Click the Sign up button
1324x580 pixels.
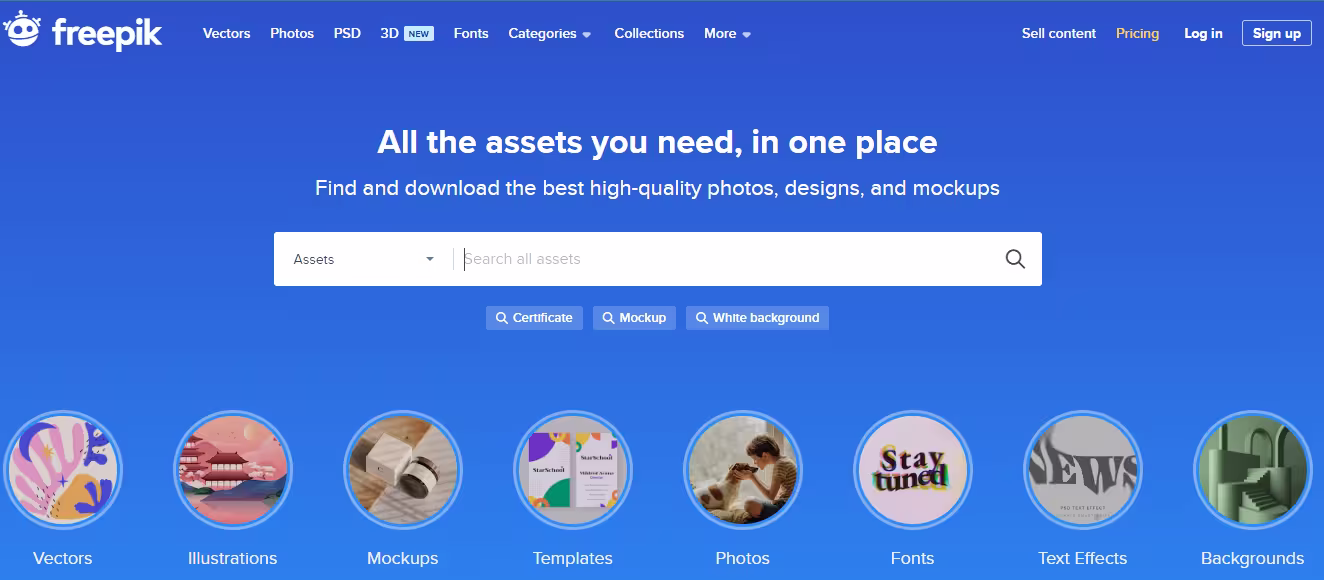(1277, 33)
